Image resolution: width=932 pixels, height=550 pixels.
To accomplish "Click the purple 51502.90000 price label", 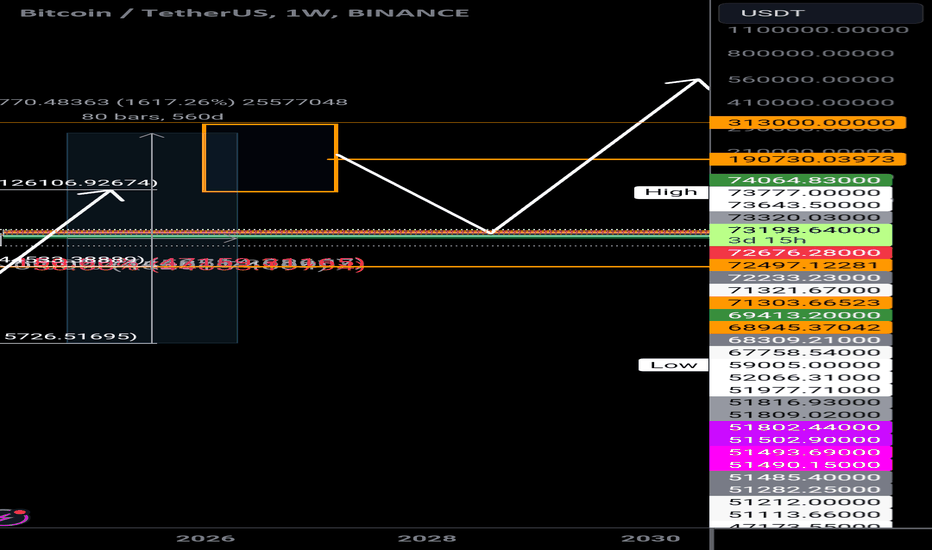I will [801, 440].
